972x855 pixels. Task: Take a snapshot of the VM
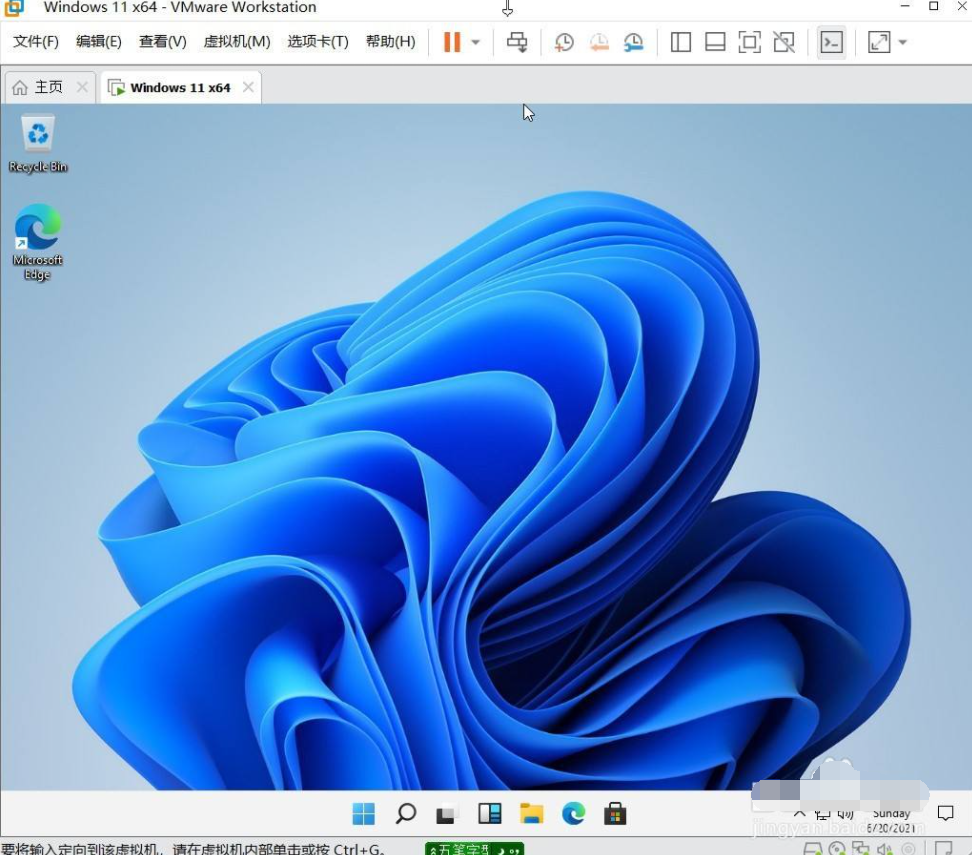565,42
